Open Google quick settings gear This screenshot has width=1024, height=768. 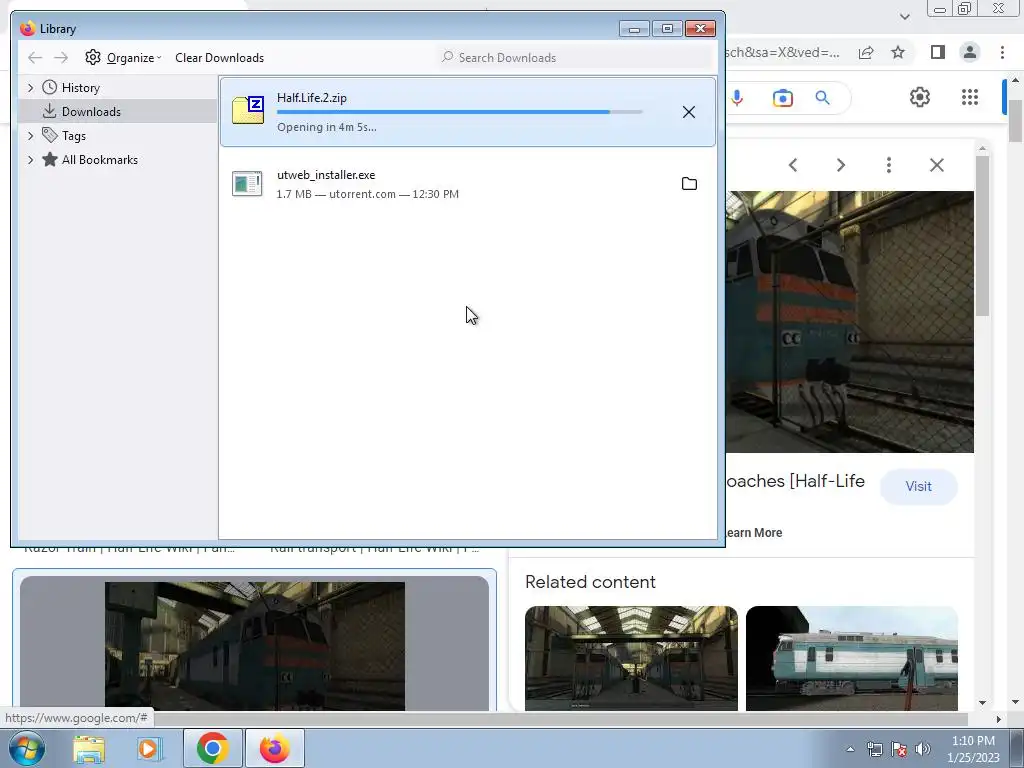(x=920, y=97)
